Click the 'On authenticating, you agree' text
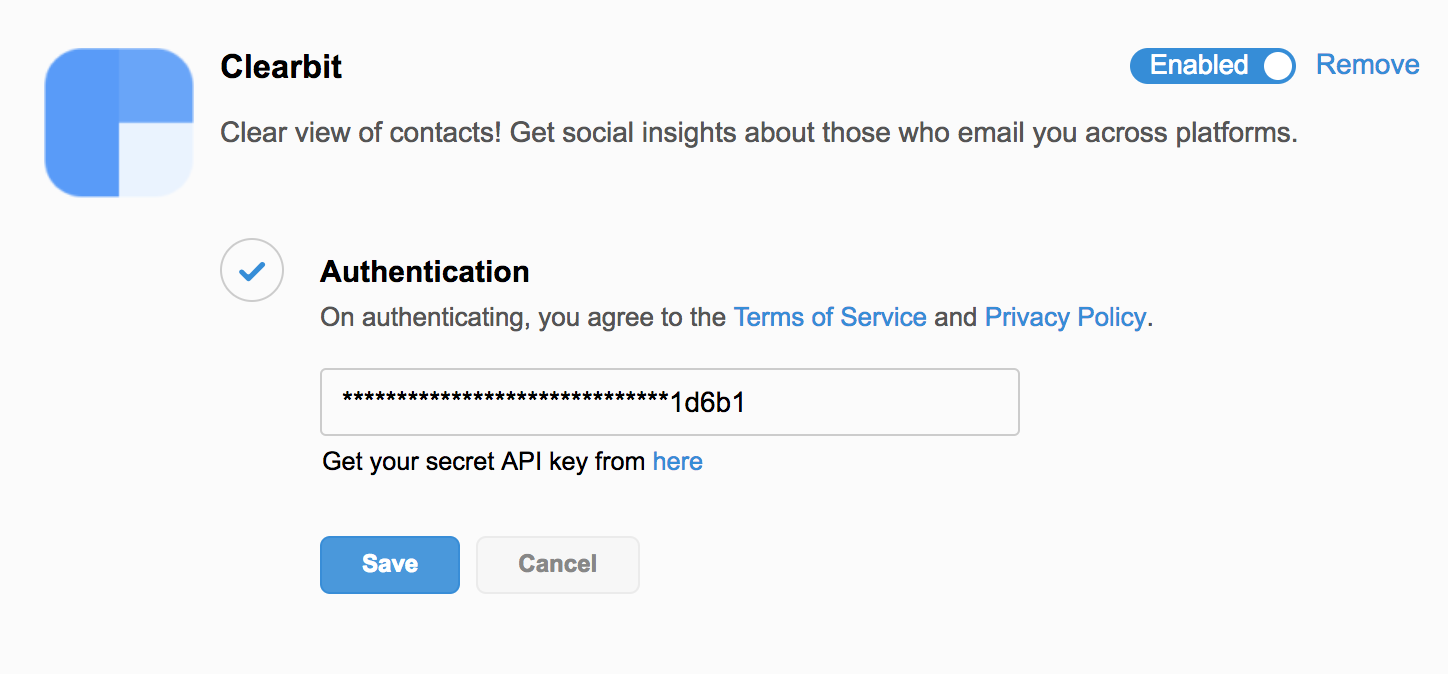The image size is (1448, 674). click(522, 318)
